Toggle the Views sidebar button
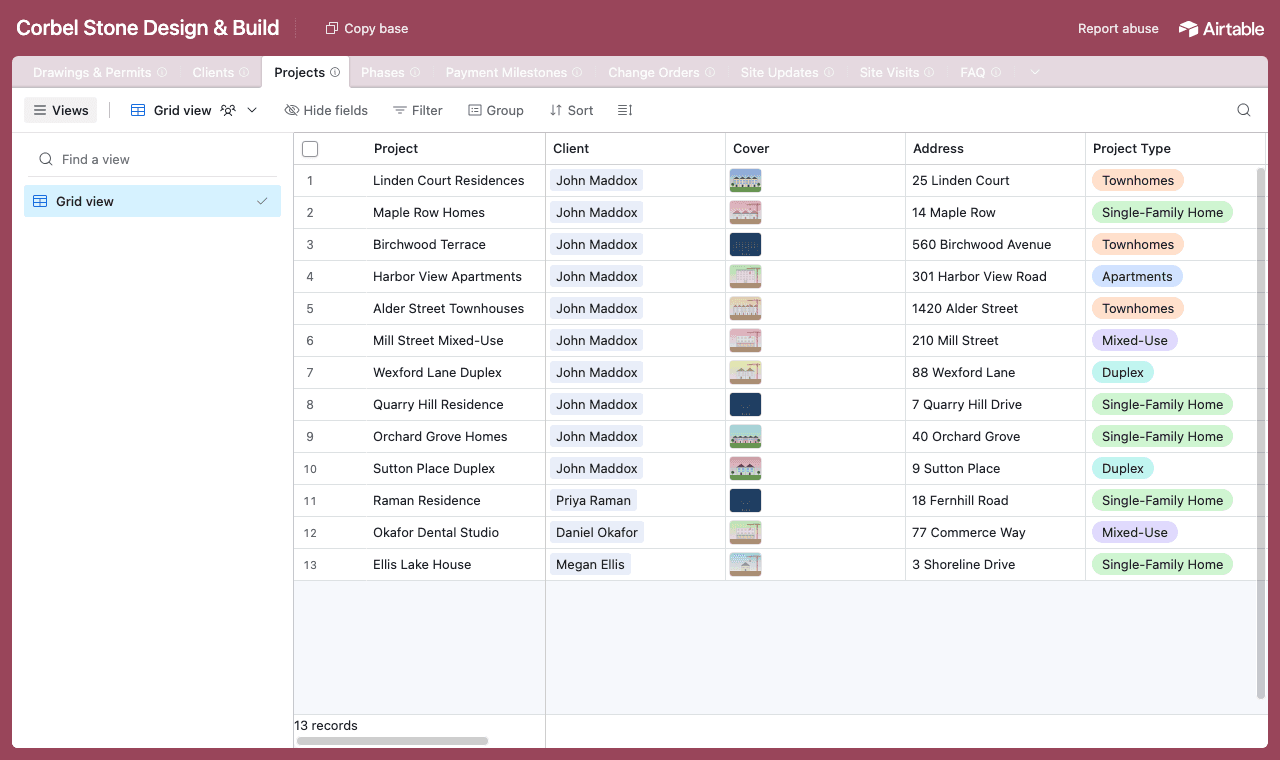 click(x=61, y=110)
